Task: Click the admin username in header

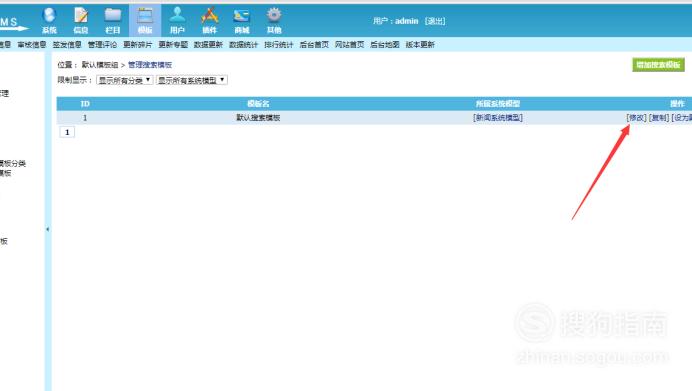Action: click(406, 21)
